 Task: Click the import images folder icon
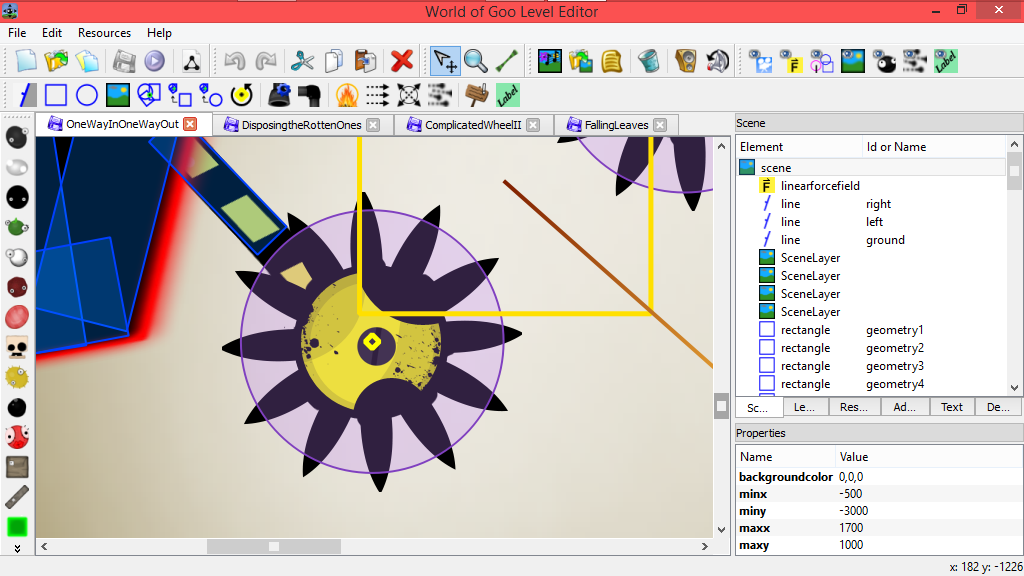coord(581,61)
